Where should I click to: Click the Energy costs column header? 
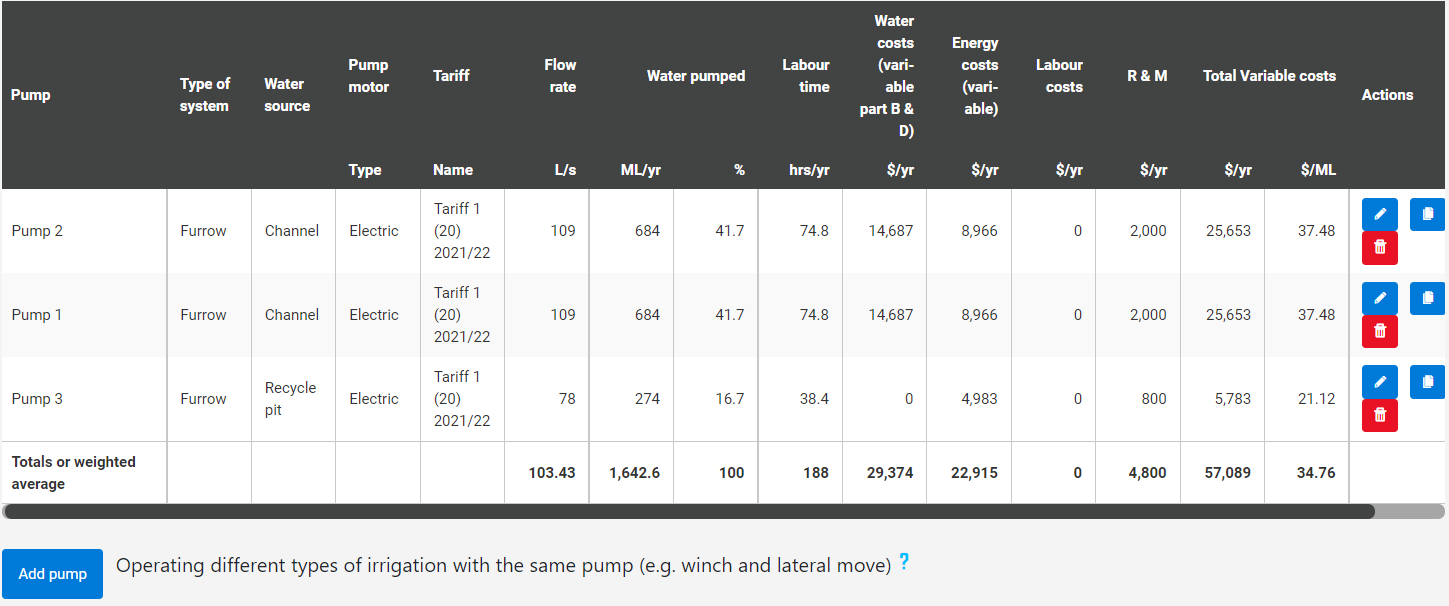point(974,76)
